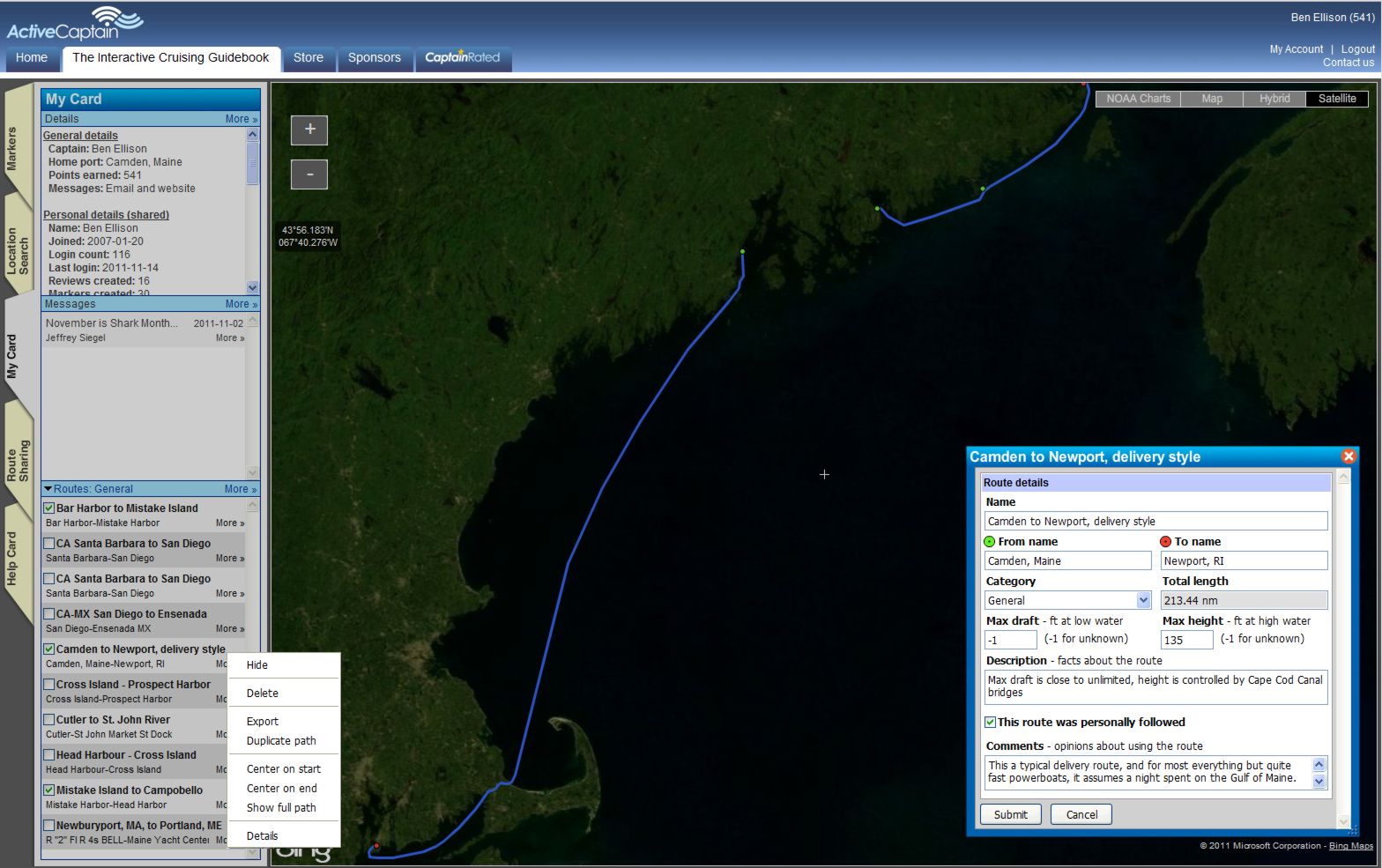Open the CaptainRated tab
Screen dimensions: 1382x868
[463, 58]
